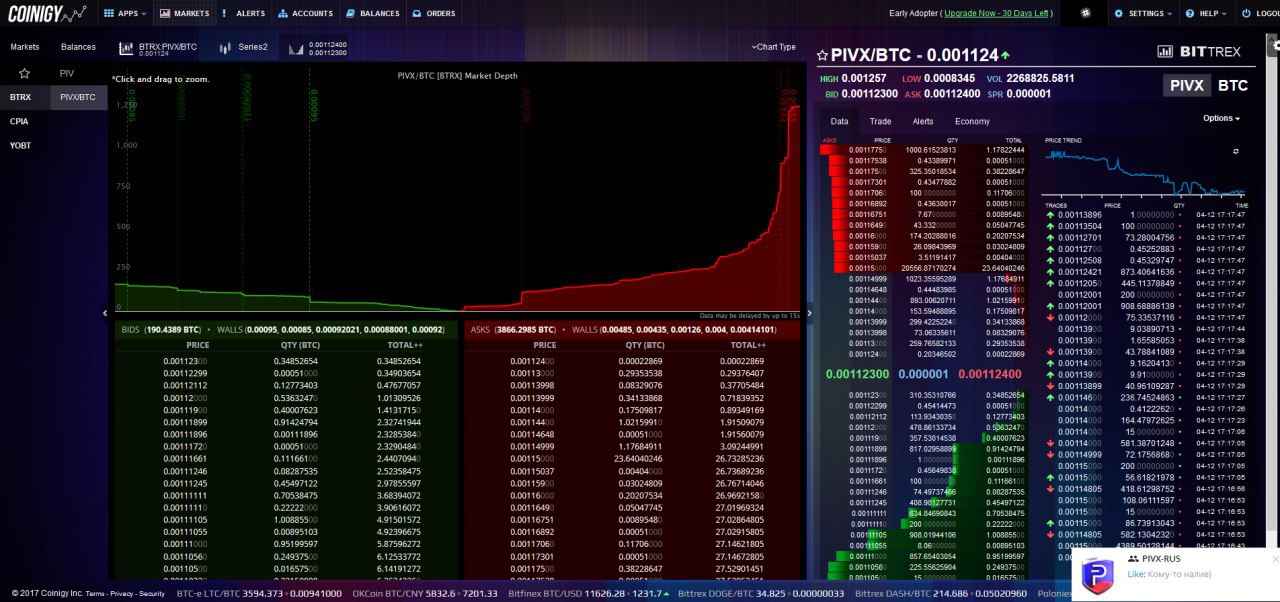The height and width of the screenshot is (602, 1280).
Task: Click the red ask value 0.00112400 in spread row
Action: (x=989, y=374)
